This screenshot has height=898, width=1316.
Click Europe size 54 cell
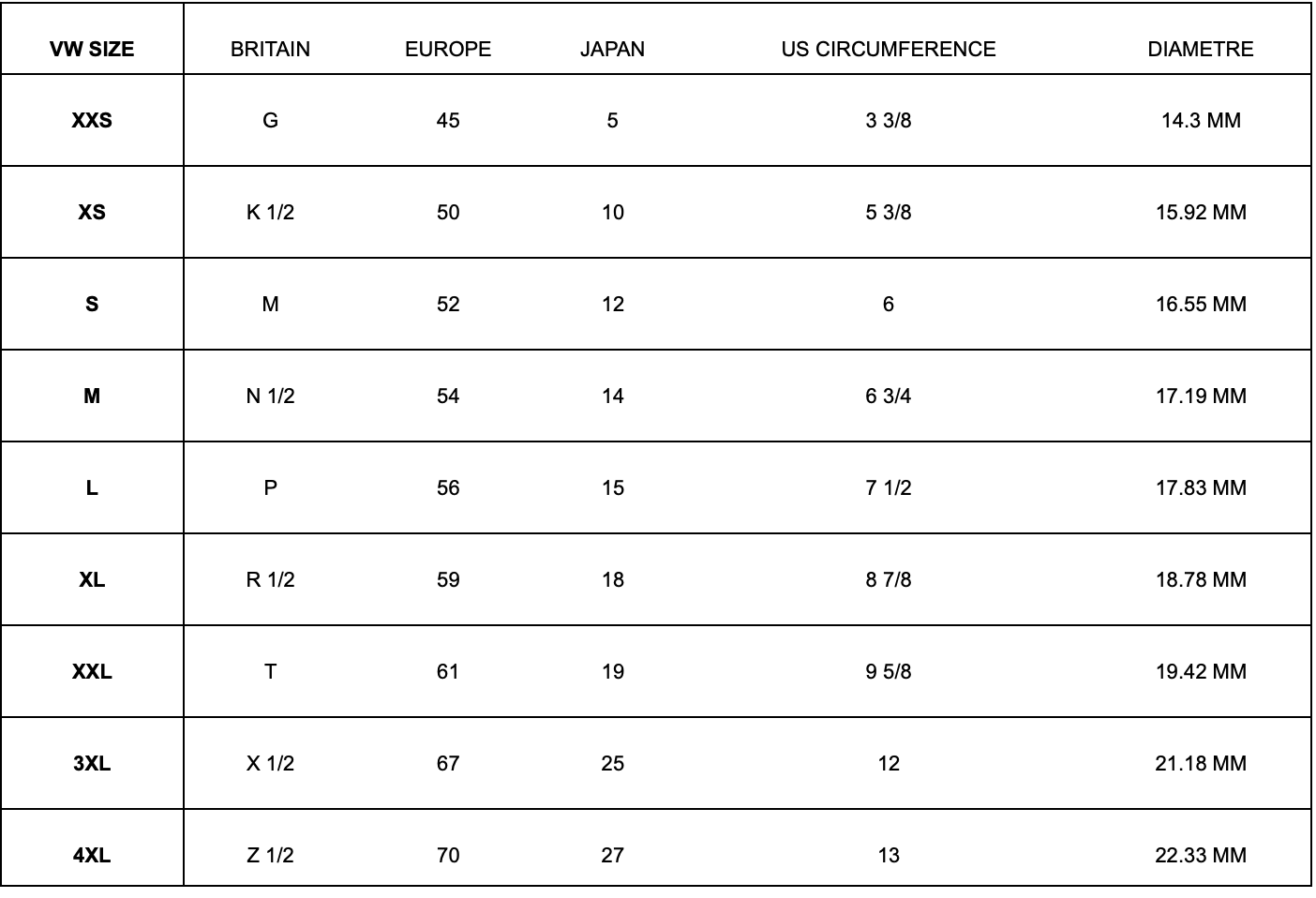click(448, 396)
